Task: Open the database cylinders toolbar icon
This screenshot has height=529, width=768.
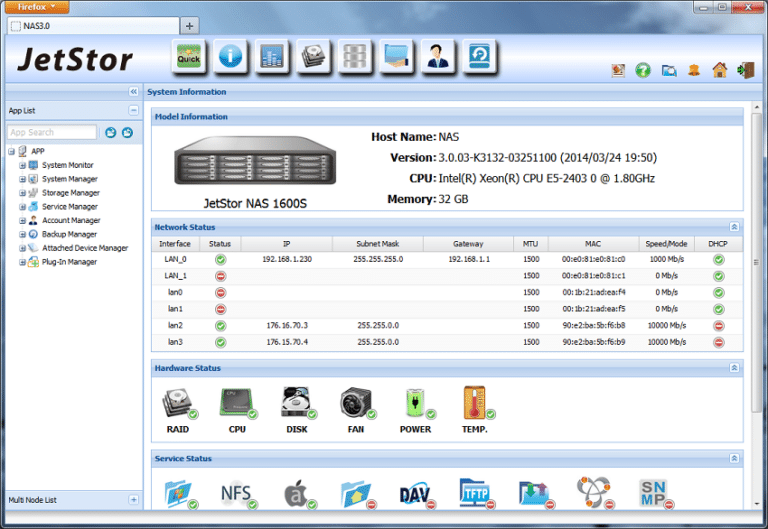Action: [355, 56]
